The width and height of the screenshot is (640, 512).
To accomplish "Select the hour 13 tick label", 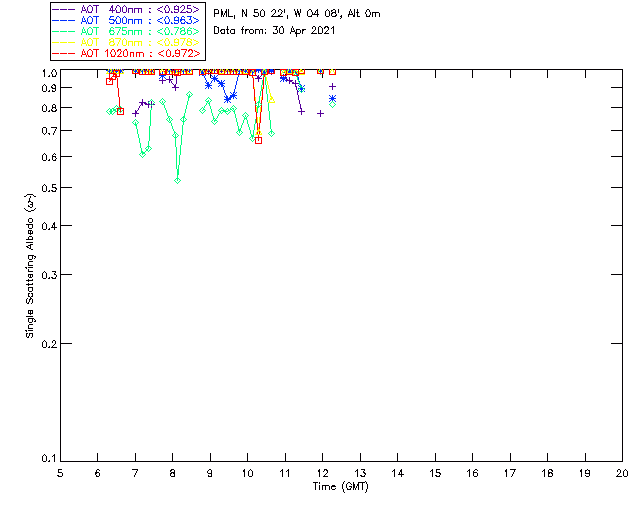I will (360, 473).
